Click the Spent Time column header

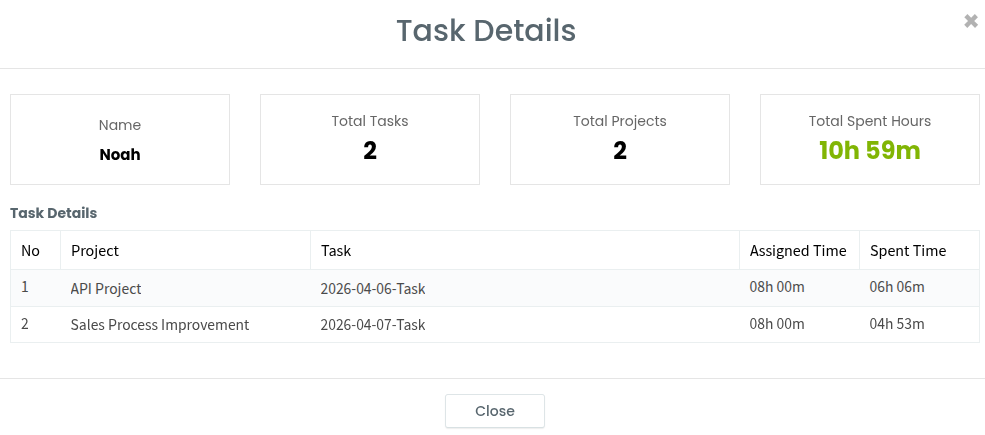click(908, 251)
